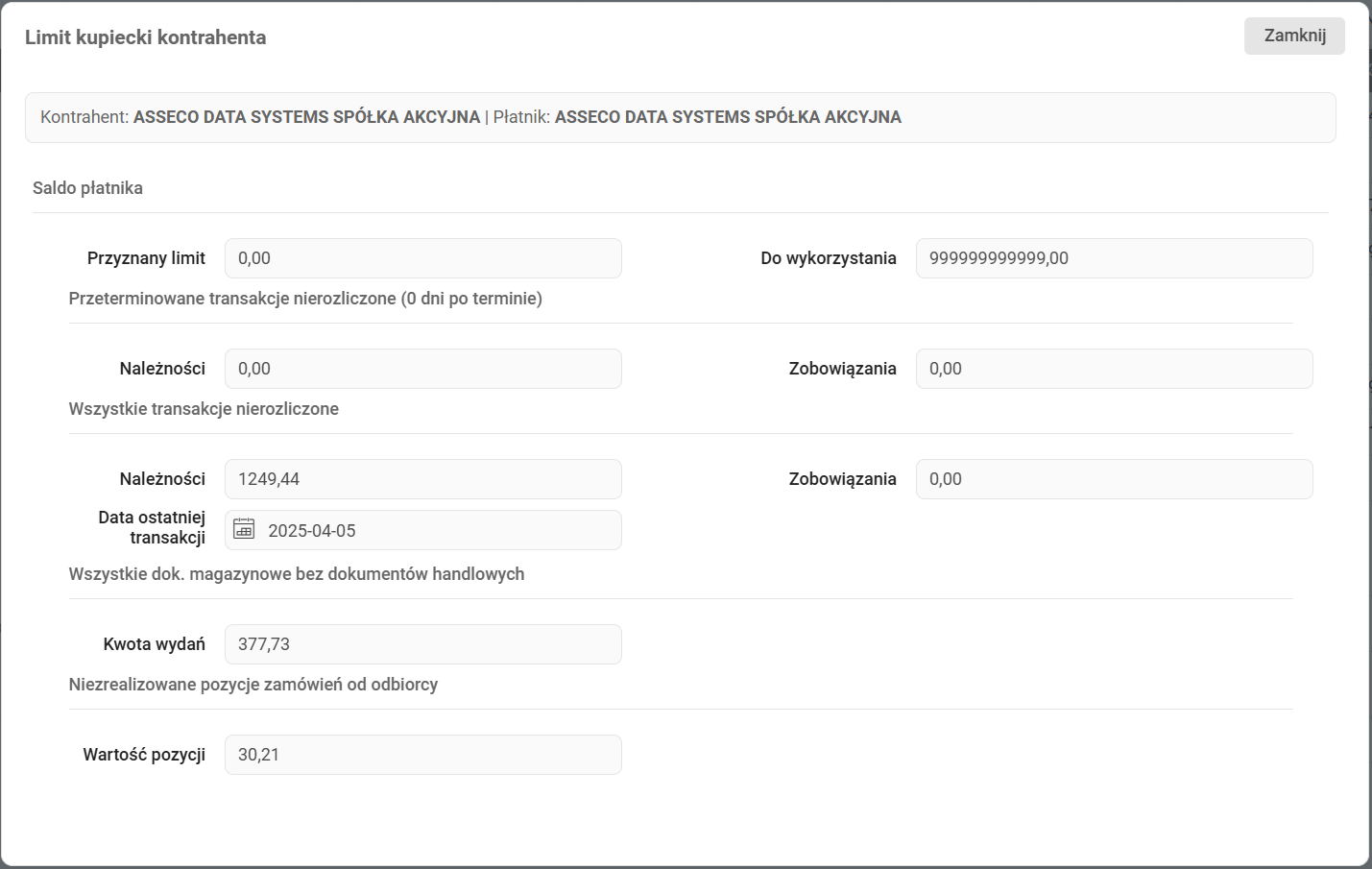This screenshot has height=869, width=1372.
Task: Click the date value 2025-04-05
Action: click(x=312, y=531)
